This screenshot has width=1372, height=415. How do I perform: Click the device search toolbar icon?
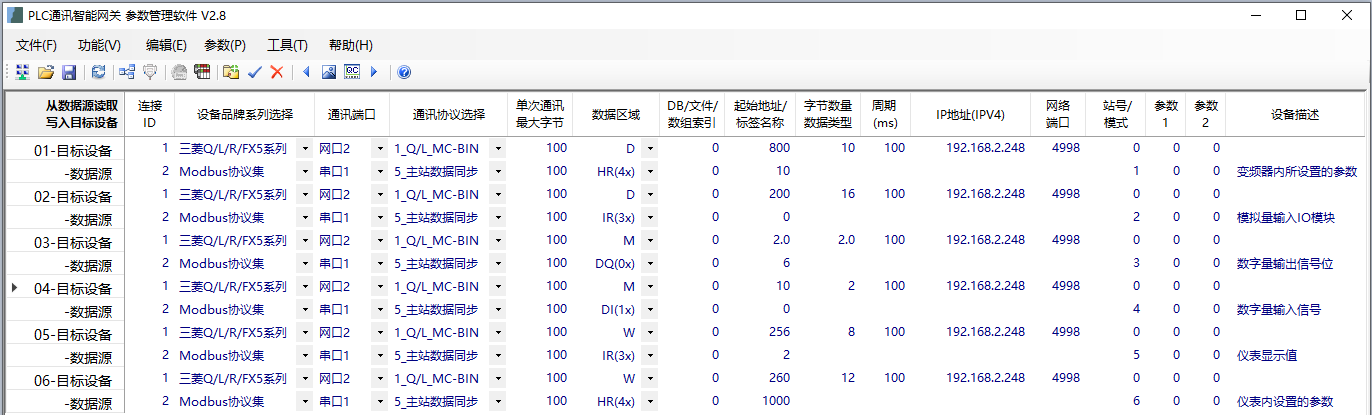tap(22, 72)
